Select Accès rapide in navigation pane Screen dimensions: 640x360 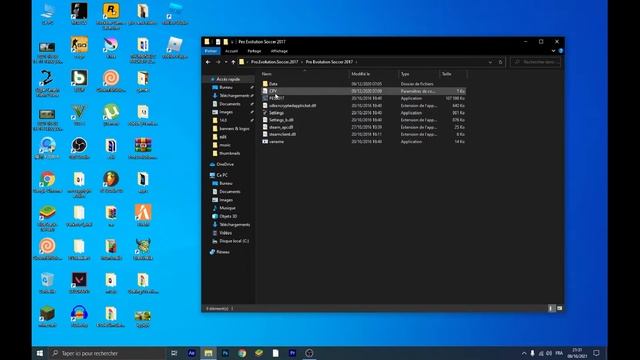[x=228, y=79]
